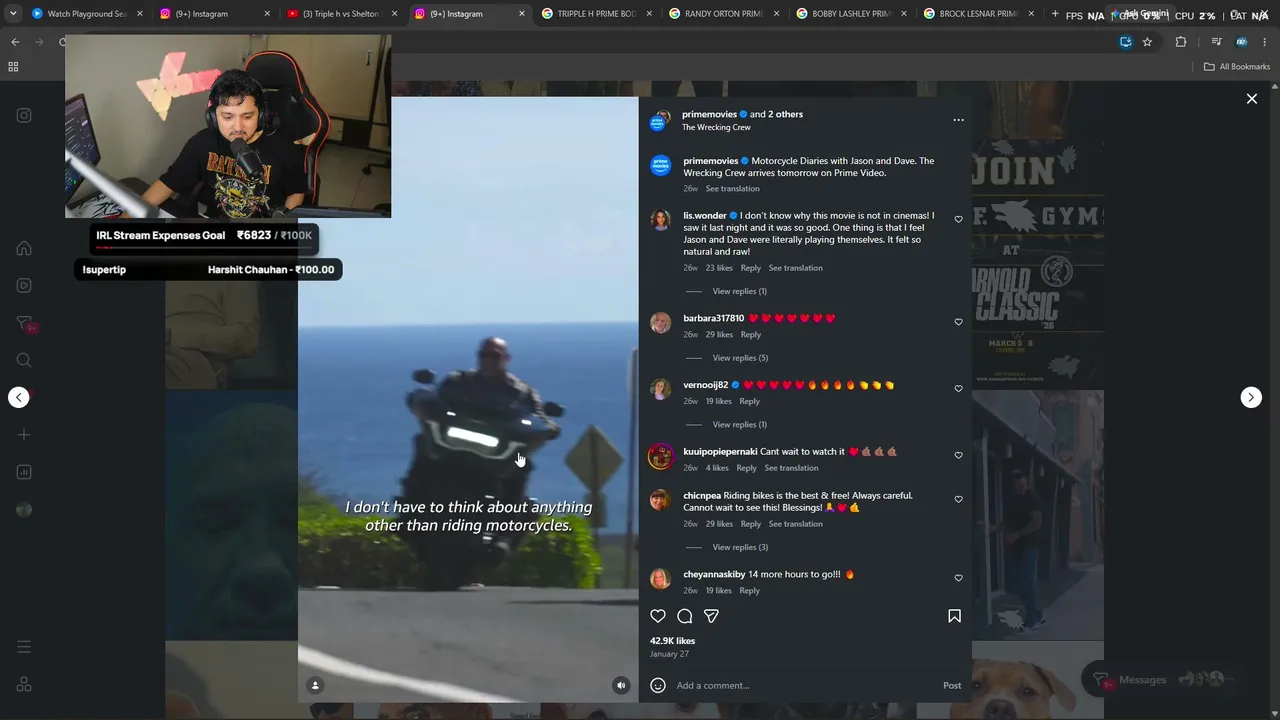1280x720 pixels.
Task: Like barbara317810's comment
Action: coord(958,322)
